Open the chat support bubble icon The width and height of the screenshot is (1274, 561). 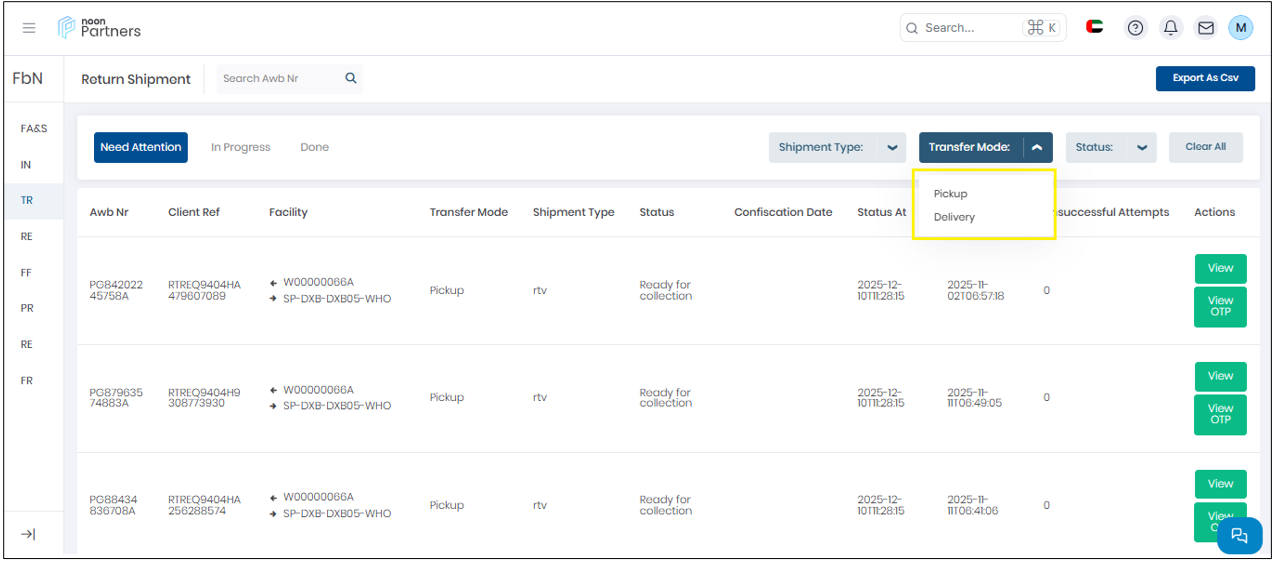coord(1239,536)
